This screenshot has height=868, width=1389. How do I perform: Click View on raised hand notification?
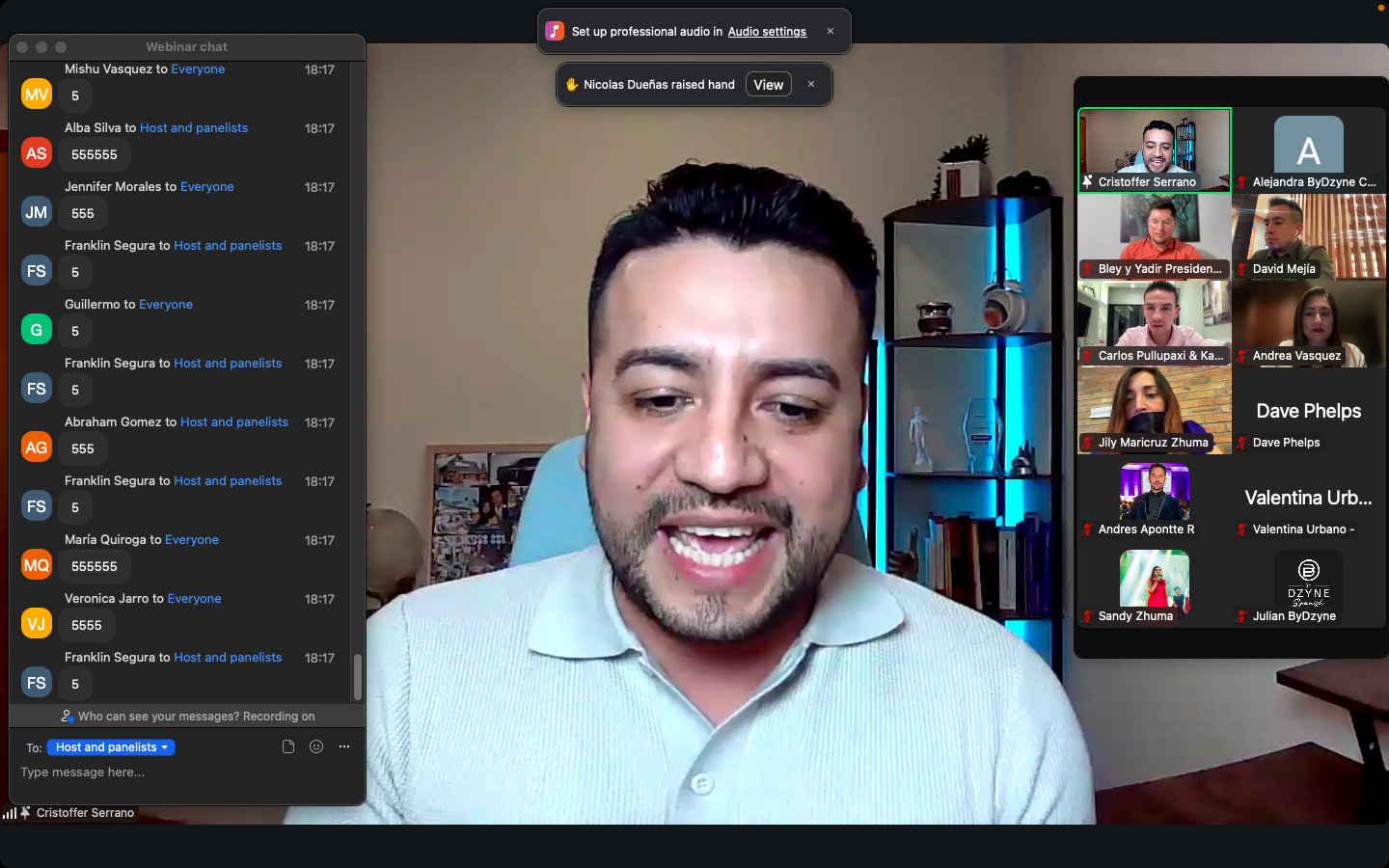(x=768, y=85)
